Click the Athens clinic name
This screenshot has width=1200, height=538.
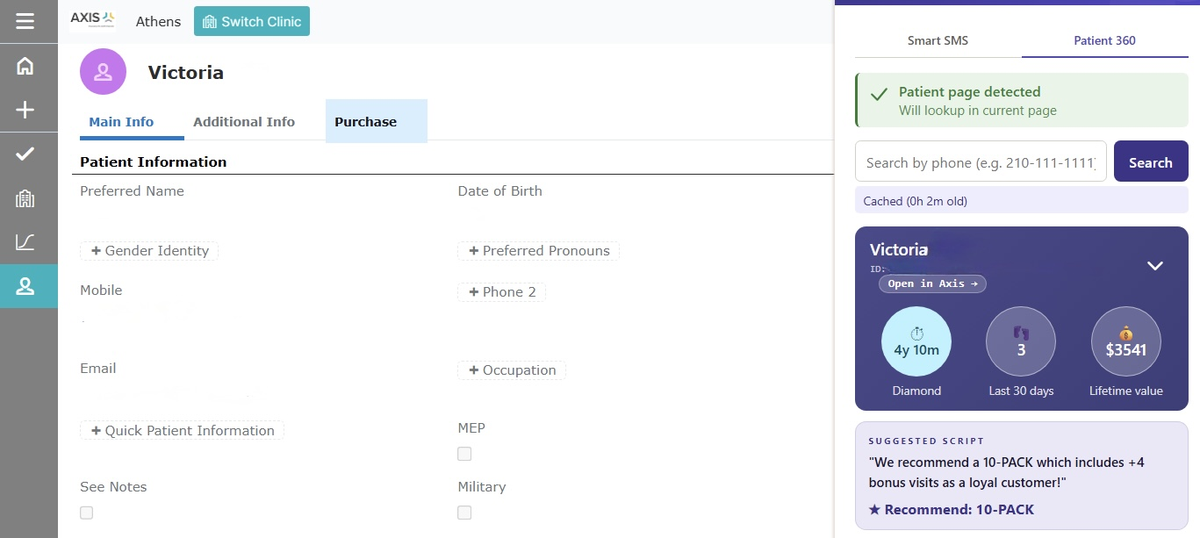tap(158, 21)
